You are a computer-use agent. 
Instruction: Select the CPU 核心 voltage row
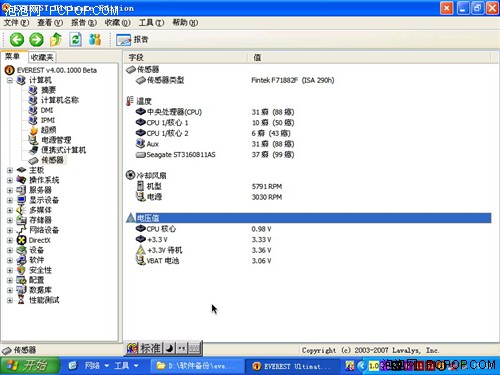point(308,229)
